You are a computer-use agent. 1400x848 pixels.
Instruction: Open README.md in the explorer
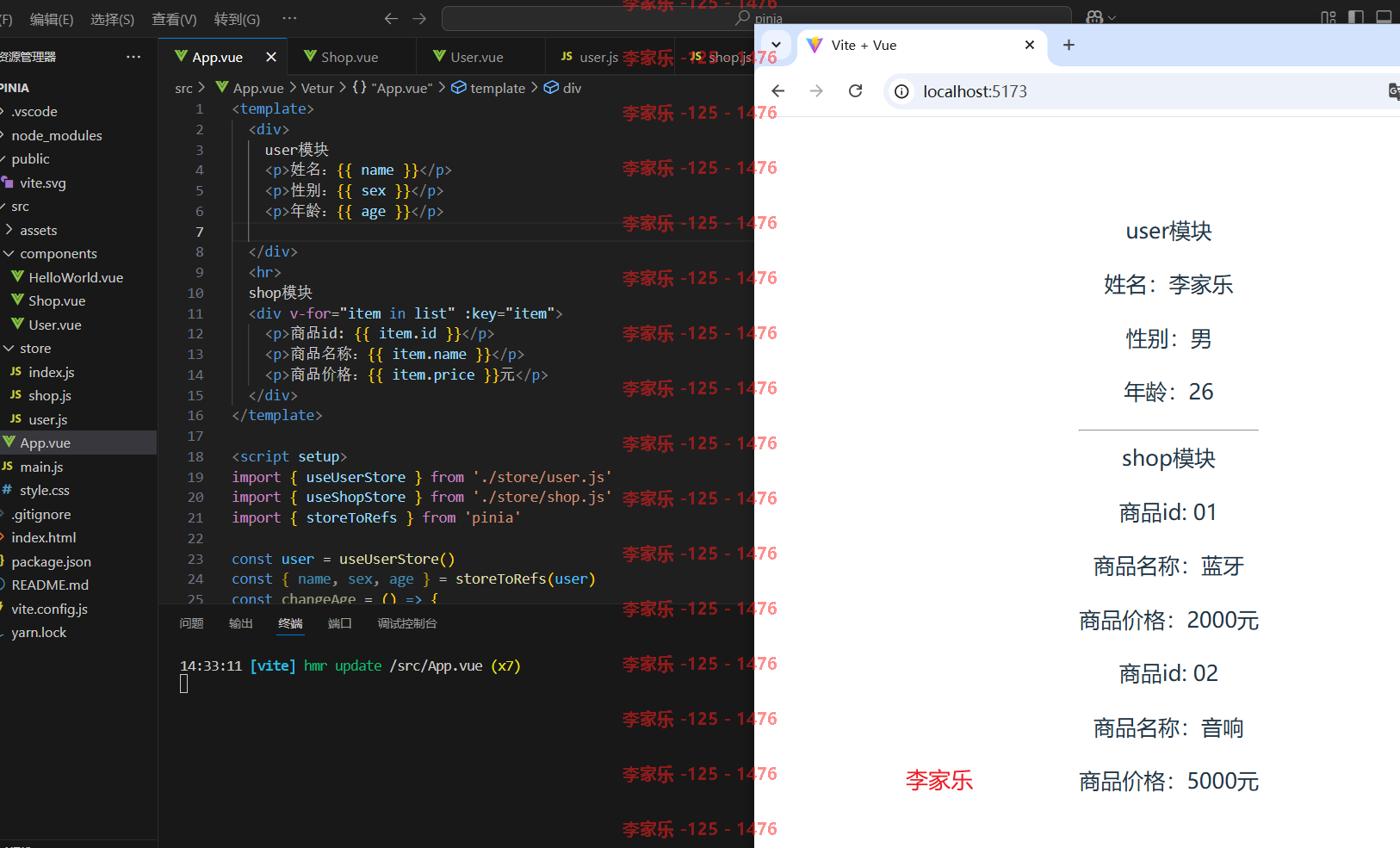tap(50, 585)
